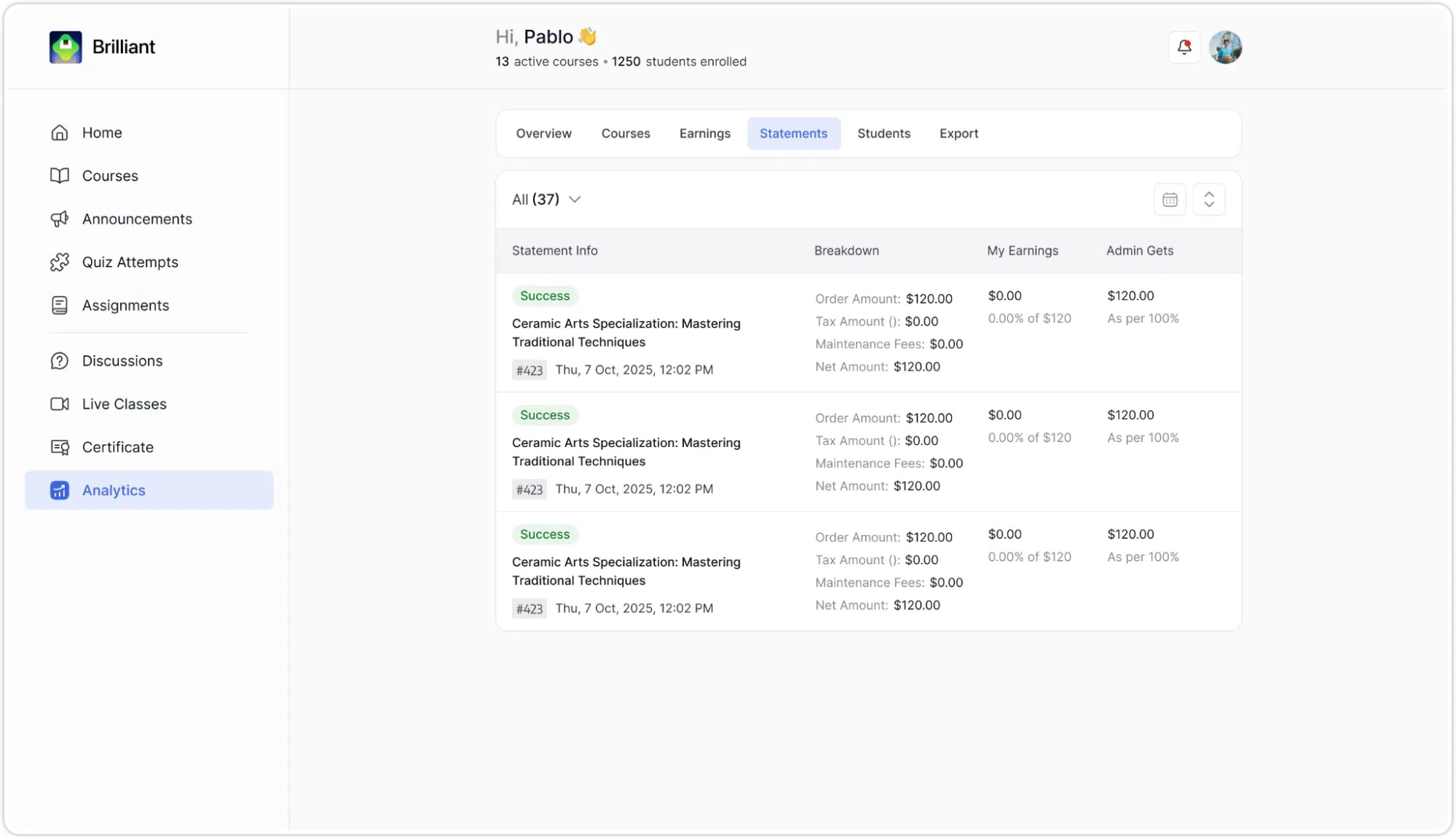Switch to the Courses tab
The height and width of the screenshot is (838, 1456).
pyautogui.click(x=626, y=134)
